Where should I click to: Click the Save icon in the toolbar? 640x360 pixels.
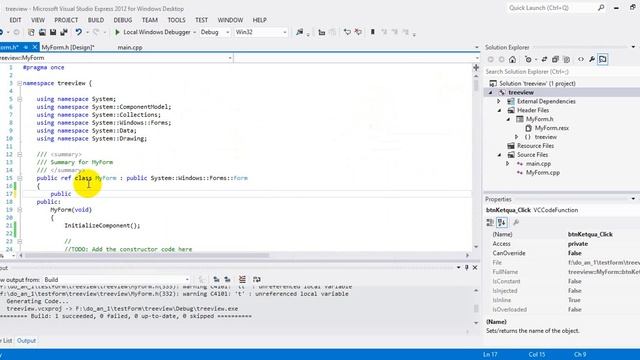pos(53,32)
